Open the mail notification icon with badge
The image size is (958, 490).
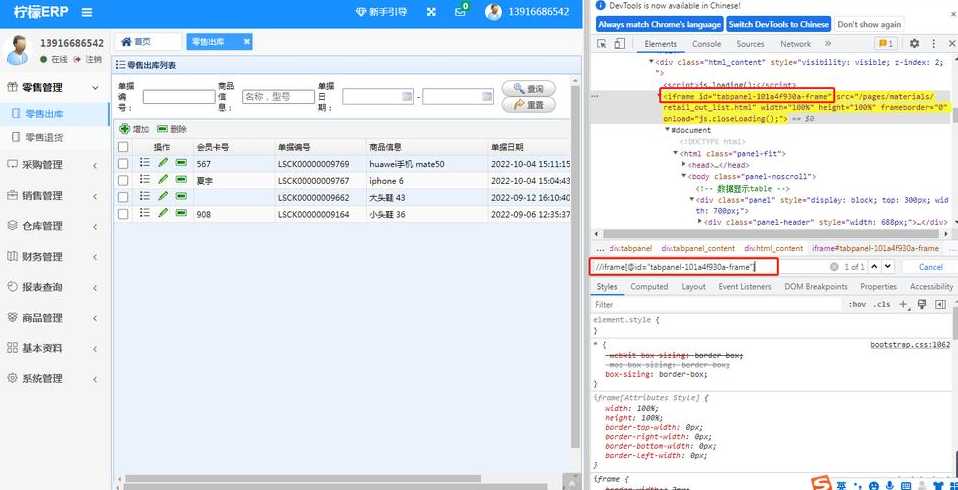pyautogui.click(x=461, y=12)
